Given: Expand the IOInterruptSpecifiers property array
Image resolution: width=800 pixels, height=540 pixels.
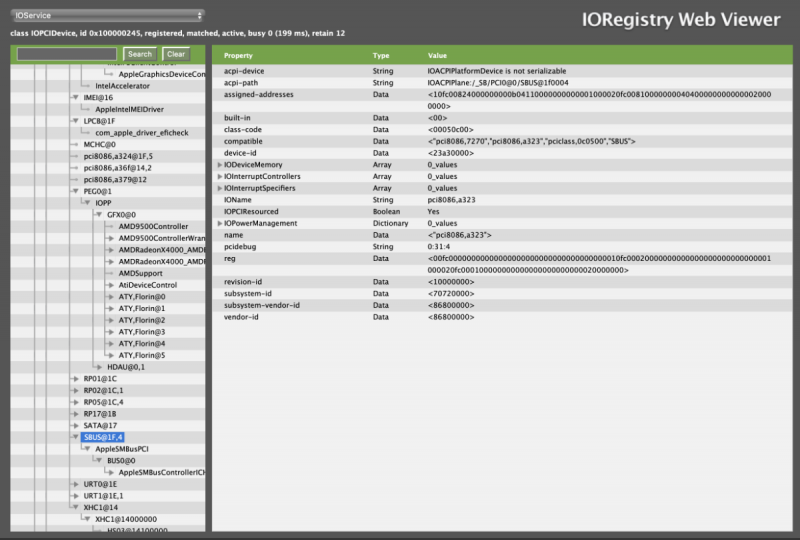Looking at the screenshot, I should [220, 188].
